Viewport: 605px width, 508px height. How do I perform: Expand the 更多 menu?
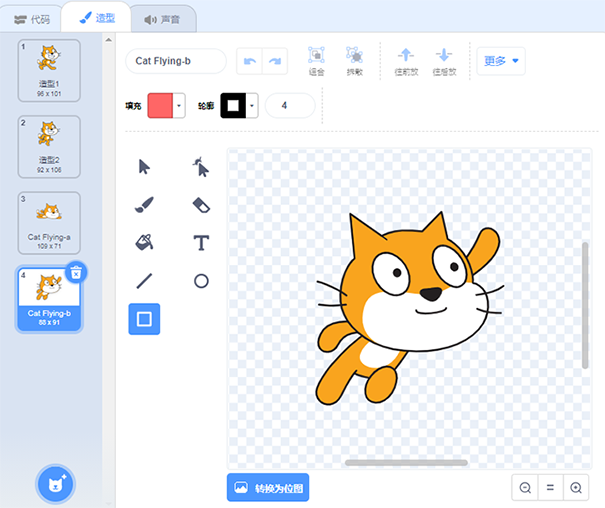pyautogui.click(x=501, y=61)
